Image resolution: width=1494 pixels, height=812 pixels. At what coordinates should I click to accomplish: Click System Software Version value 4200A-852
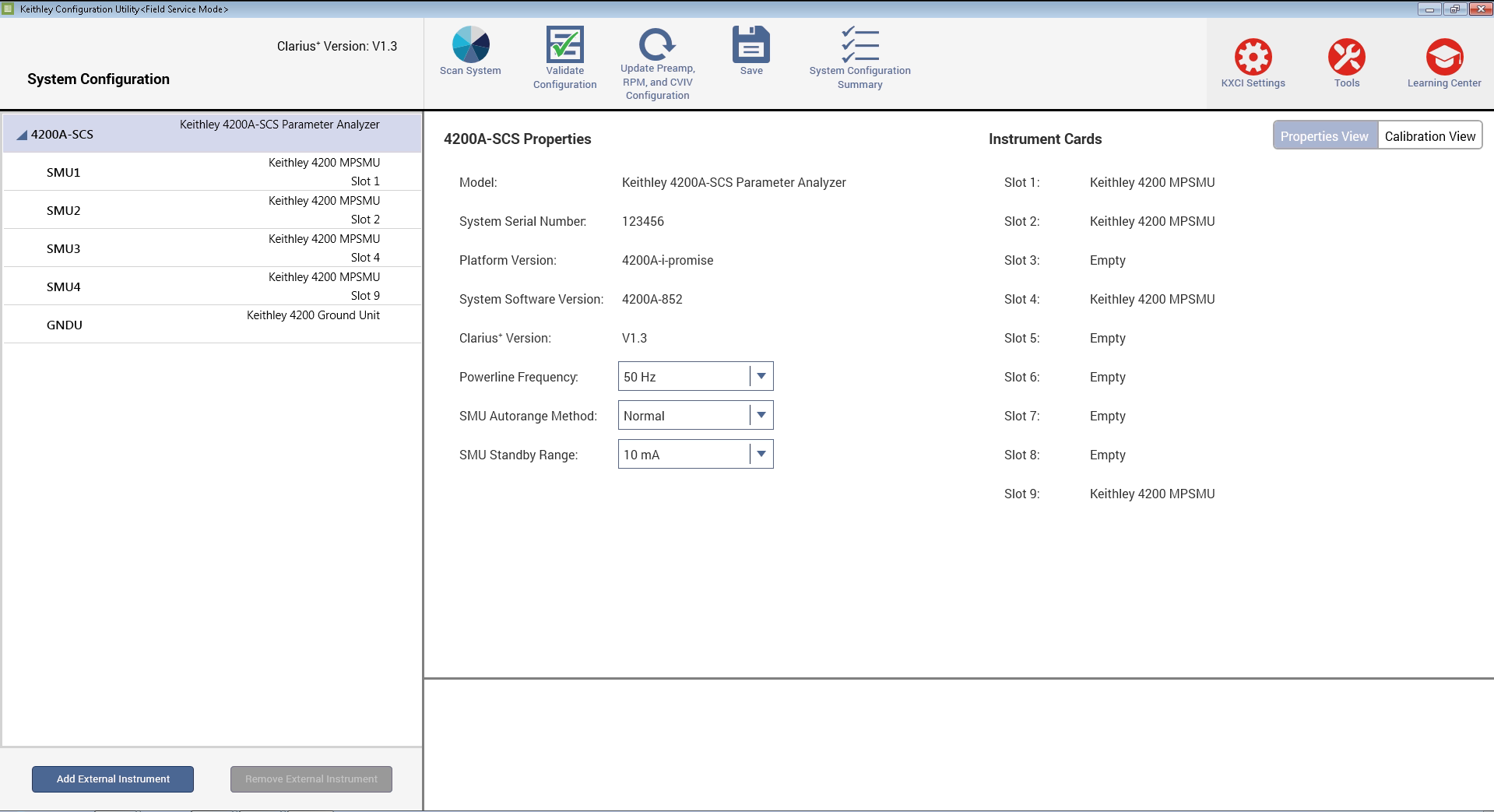pyautogui.click(x=652, y=299)
